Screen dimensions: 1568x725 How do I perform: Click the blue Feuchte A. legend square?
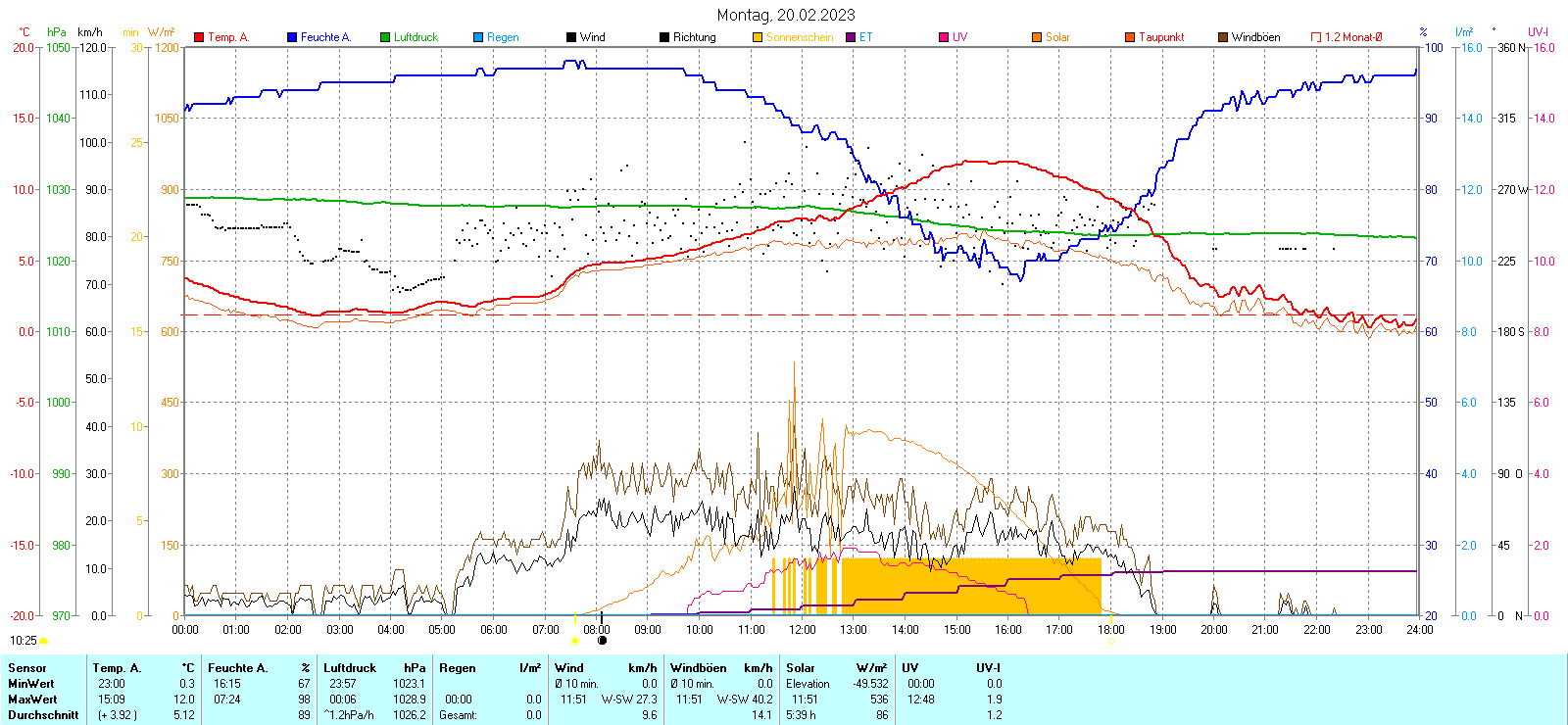coord(292,37)
